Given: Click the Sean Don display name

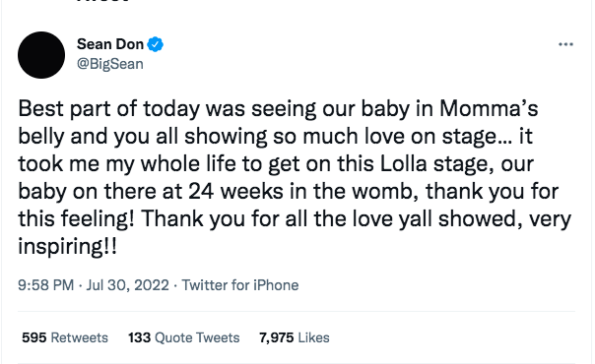Looking at the screenshot, I should [x=110, y=44].
